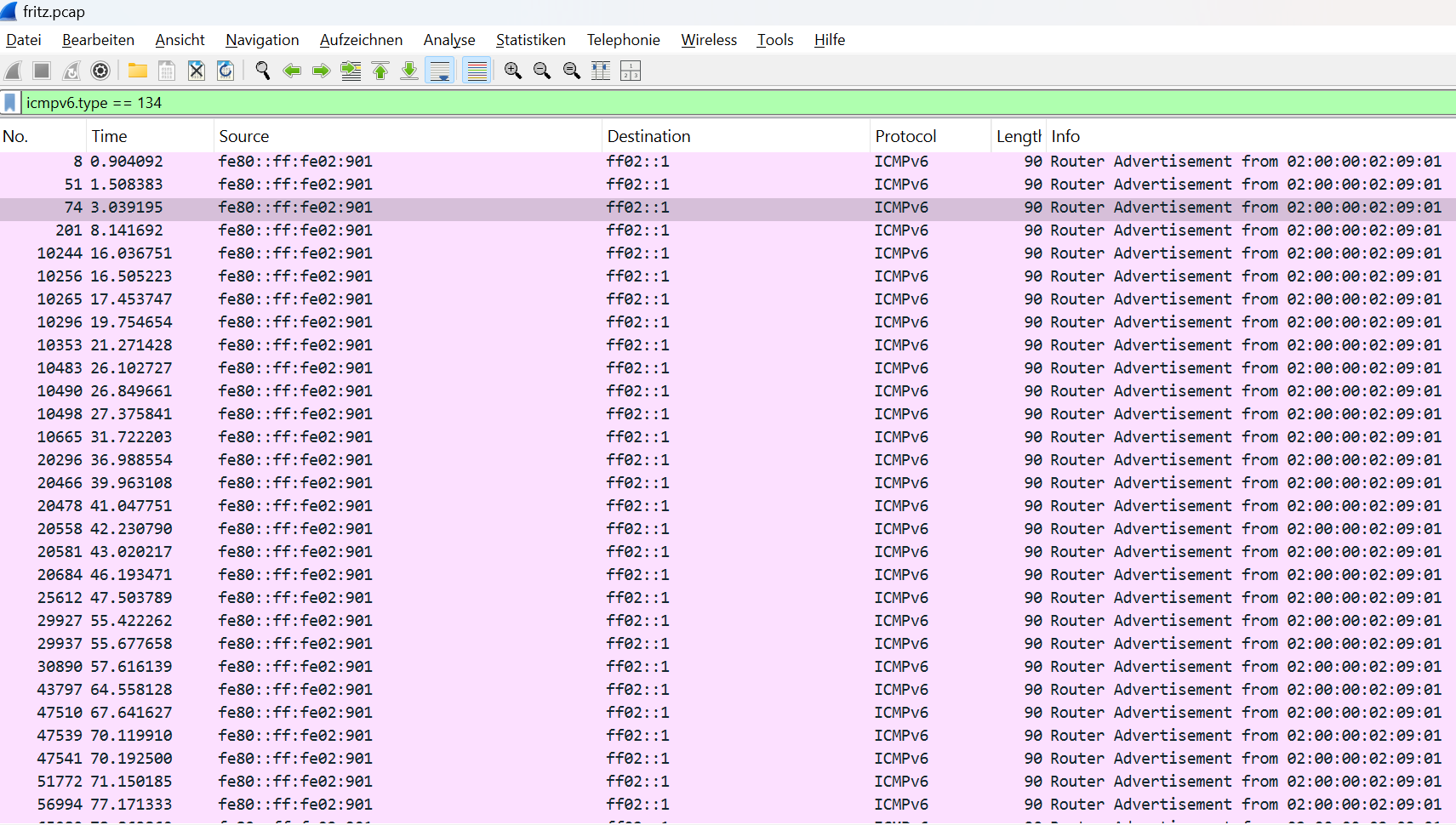The image size is (1456, 825).
Task: Click the Go to specified packet icon
Action: pyautogui.click(x=351, y=71)
